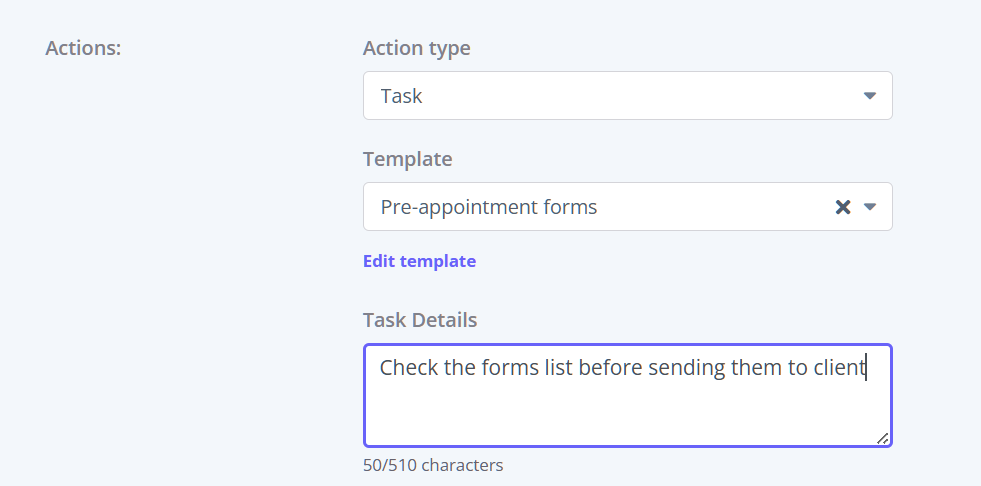981x486 pixels.
Task: Click the word 'forms' in Task Details text
Action: [x=510, y=368]
